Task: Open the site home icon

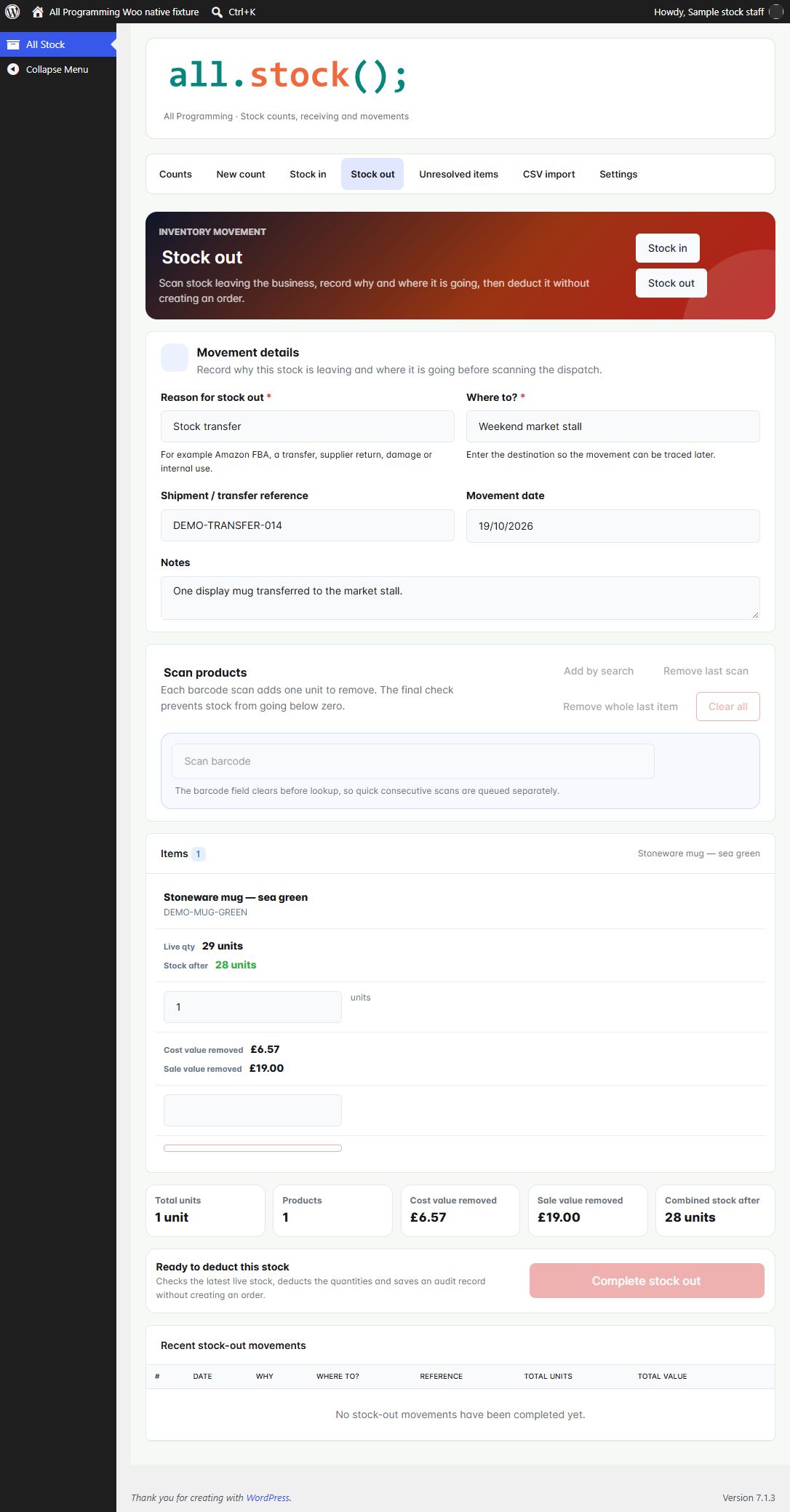Action: [x=38, y=12]
